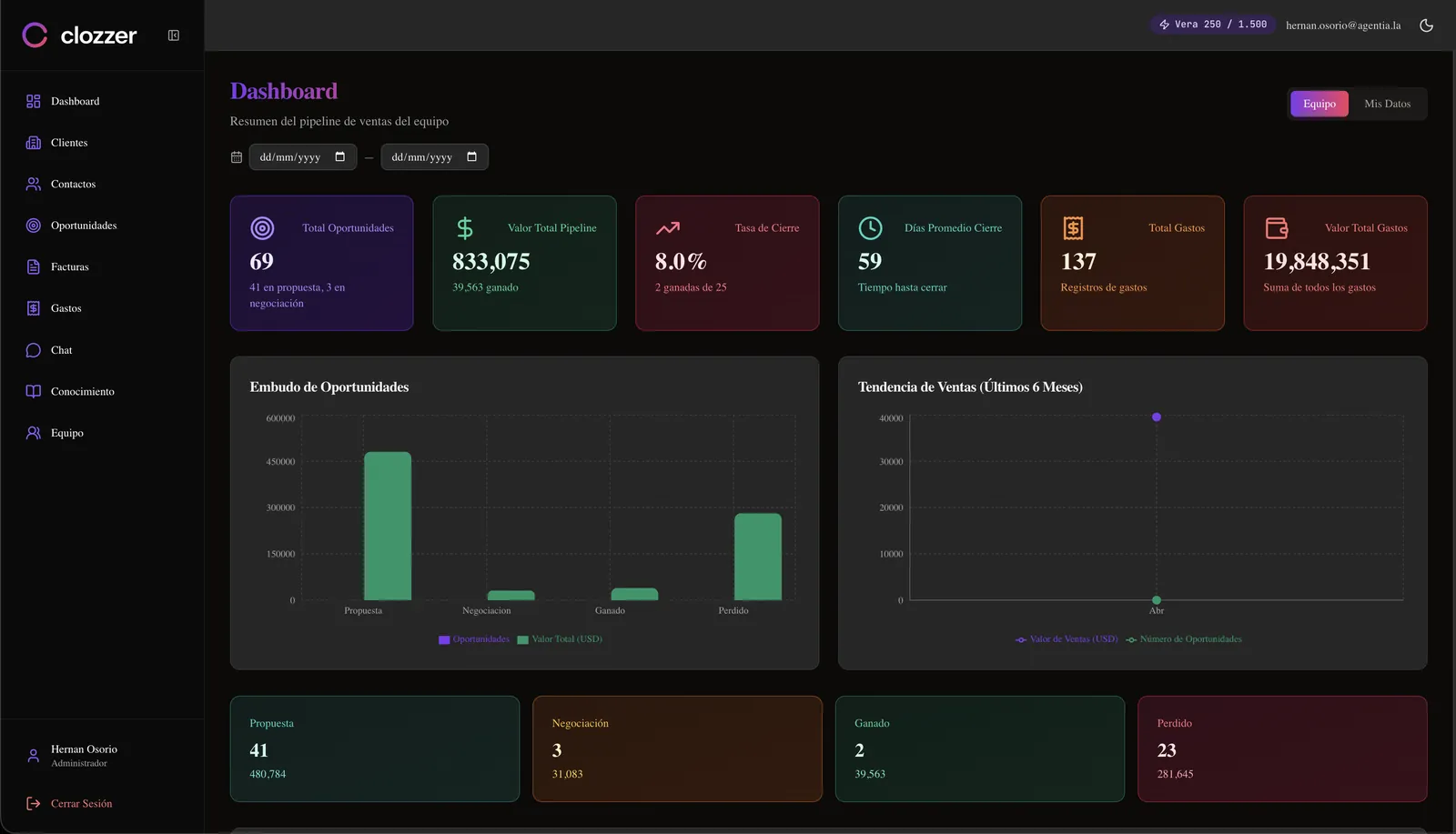Image resolution: width=1456 pixels, height=834 pixels.
Task: Click the clock icon in Días Promedio Cierre
Action: pos(870,228)
